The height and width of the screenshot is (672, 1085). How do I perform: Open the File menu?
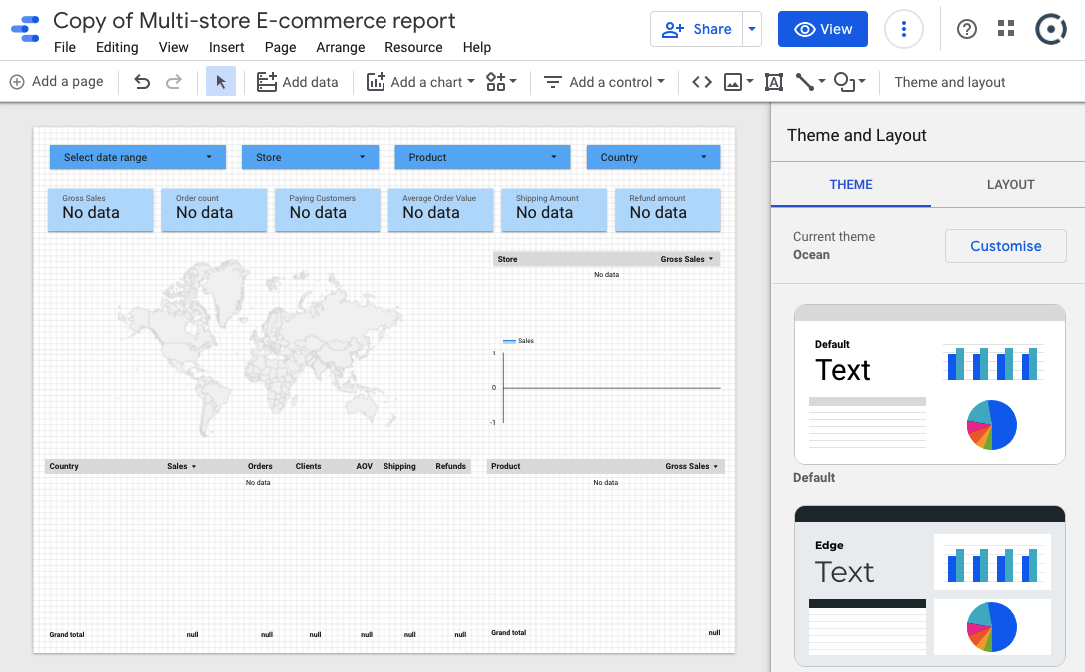point(64,47)
